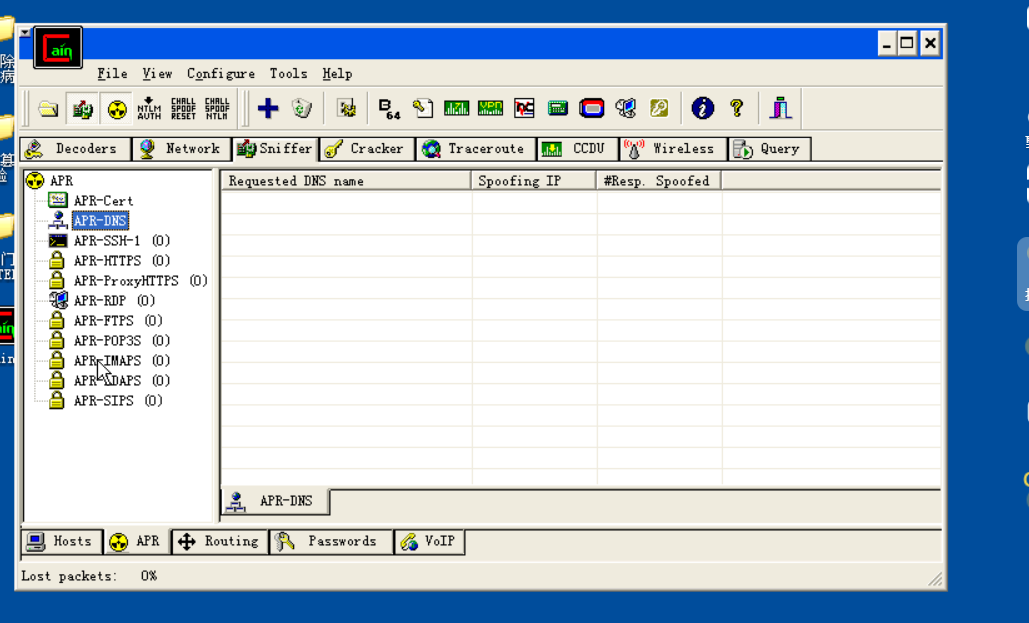Open the View menu

click(157, 74)
